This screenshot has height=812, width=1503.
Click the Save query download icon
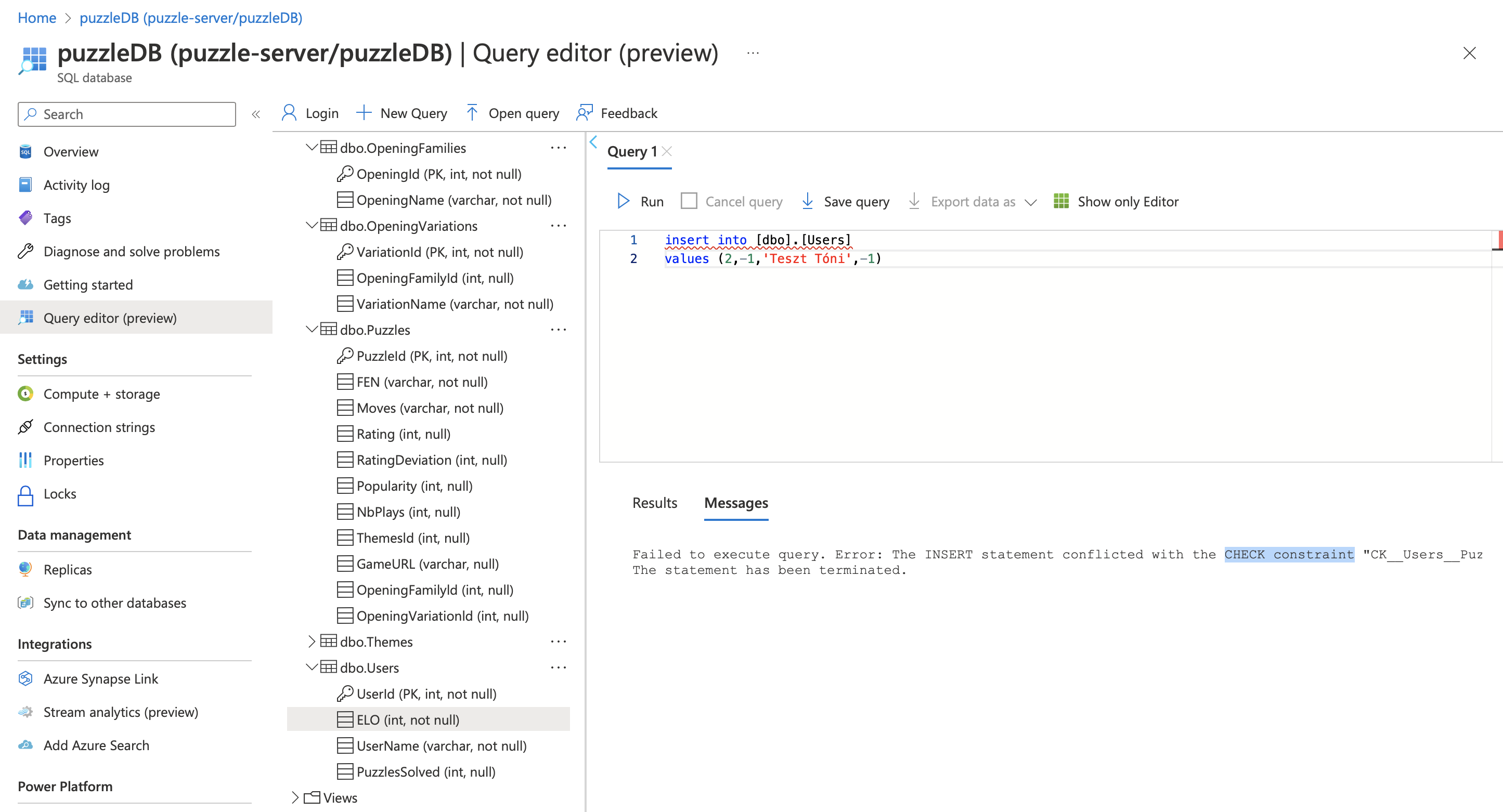click(807, 201)
